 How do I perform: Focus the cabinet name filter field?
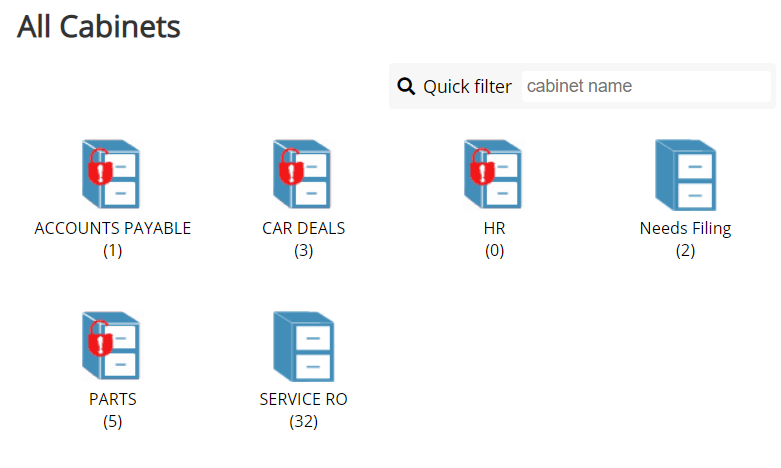645,87
